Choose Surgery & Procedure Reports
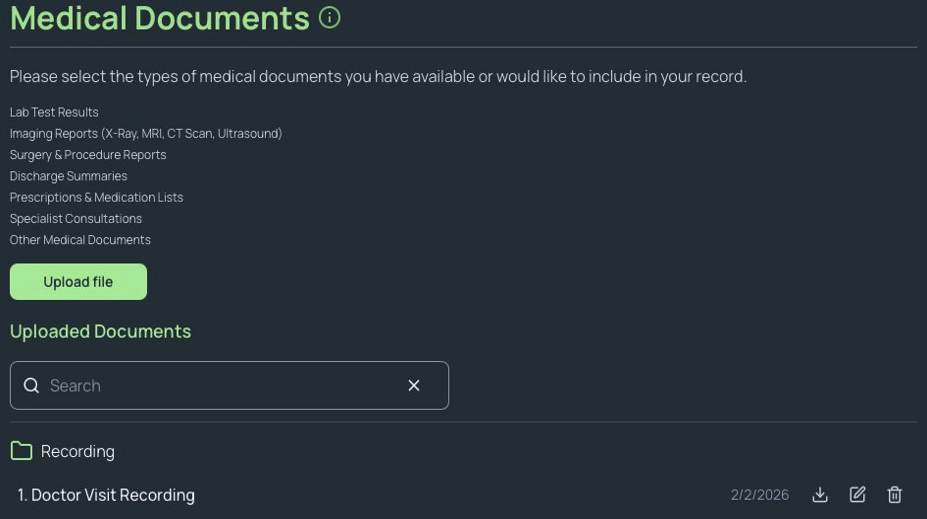Viewport: 927px width, 519px height. click(88, 155)
